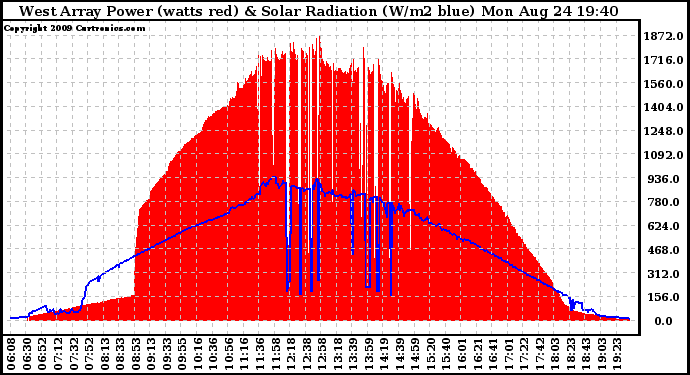
Task: Click the 1872.0 y-axis label
Action: 663,36
